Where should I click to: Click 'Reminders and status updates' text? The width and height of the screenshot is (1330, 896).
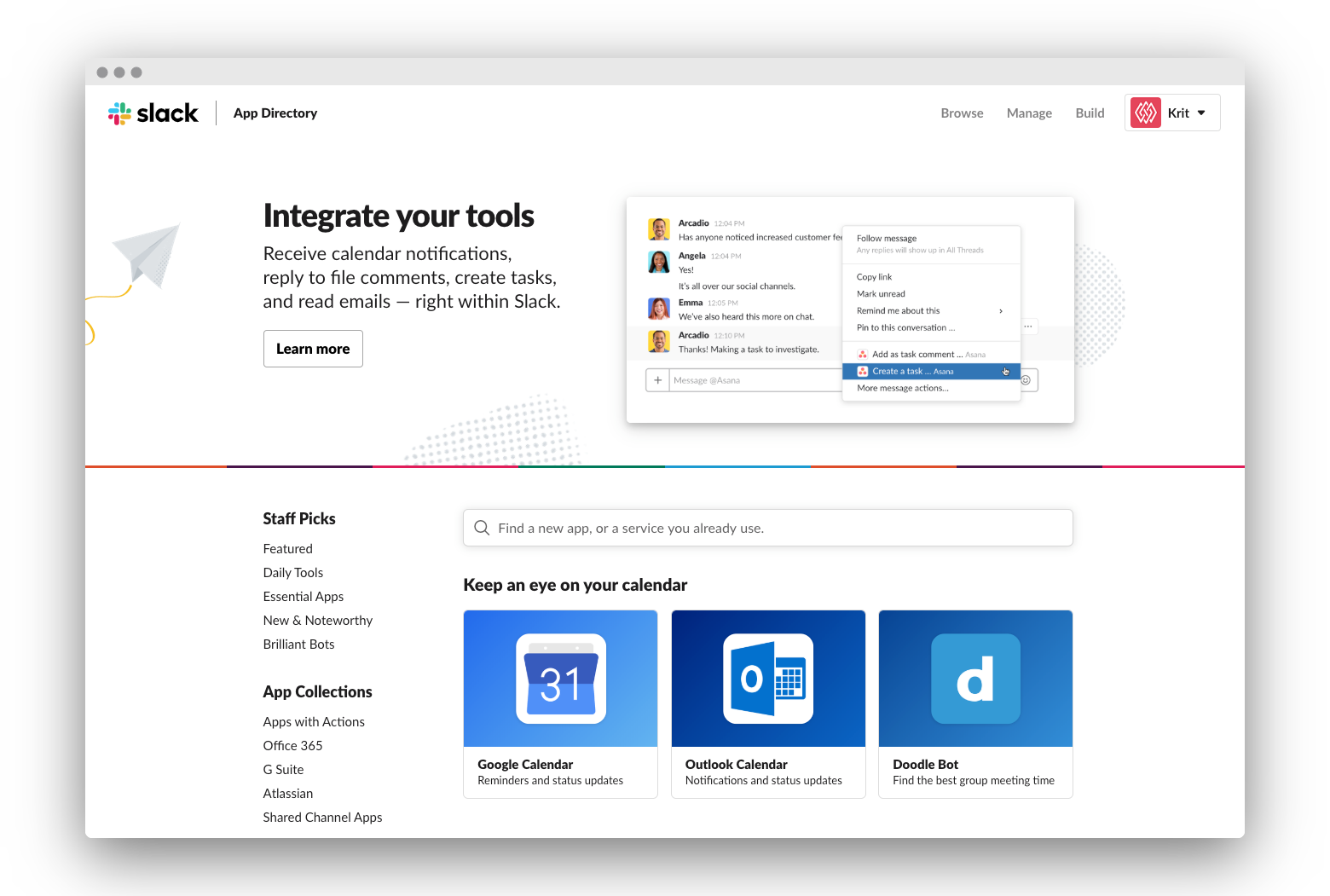551,781
